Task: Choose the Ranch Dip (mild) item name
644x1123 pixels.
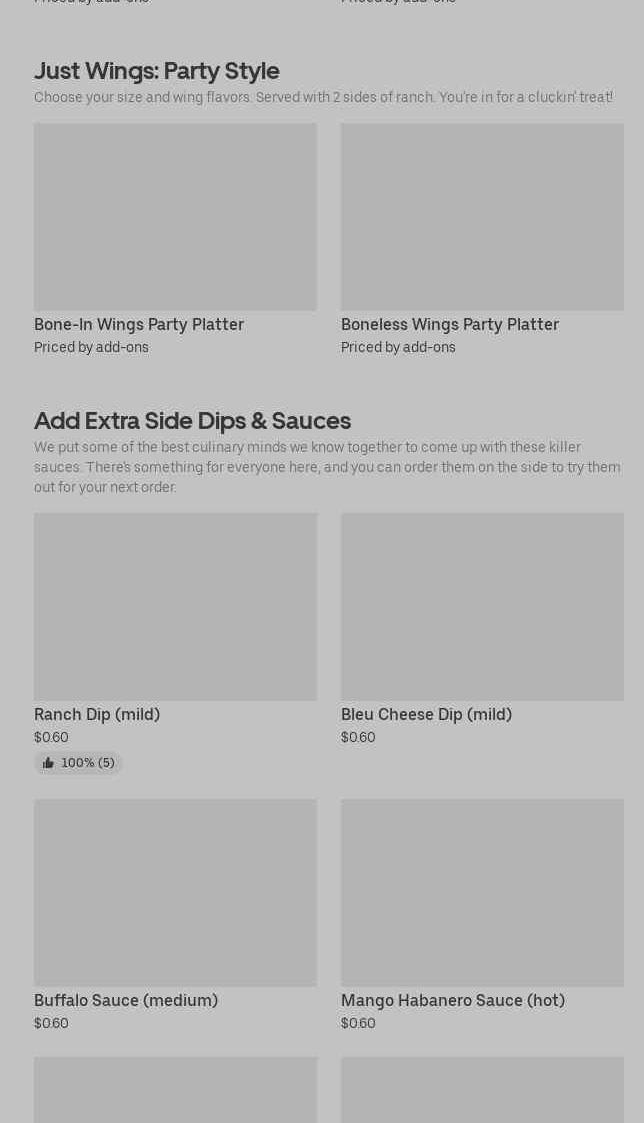Action: coord(97,714)
